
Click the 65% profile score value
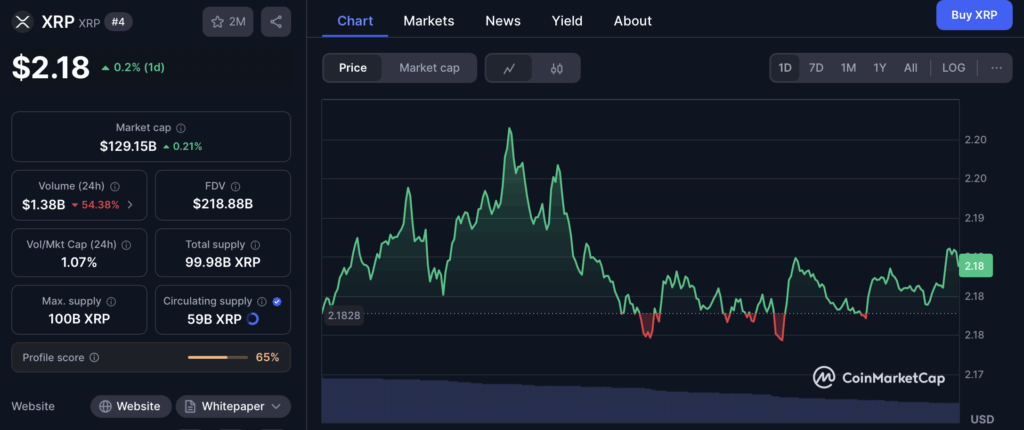(267, 357)
